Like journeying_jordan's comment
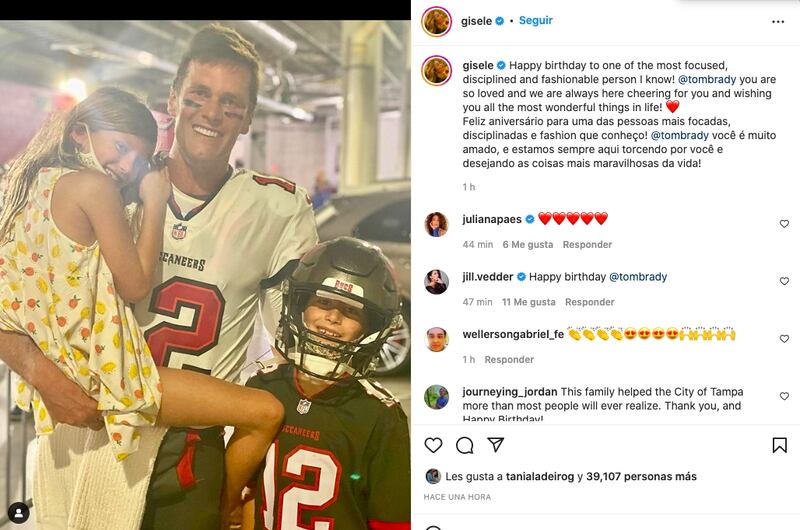This screenshot has height=530, width=800. click(784, 396)
